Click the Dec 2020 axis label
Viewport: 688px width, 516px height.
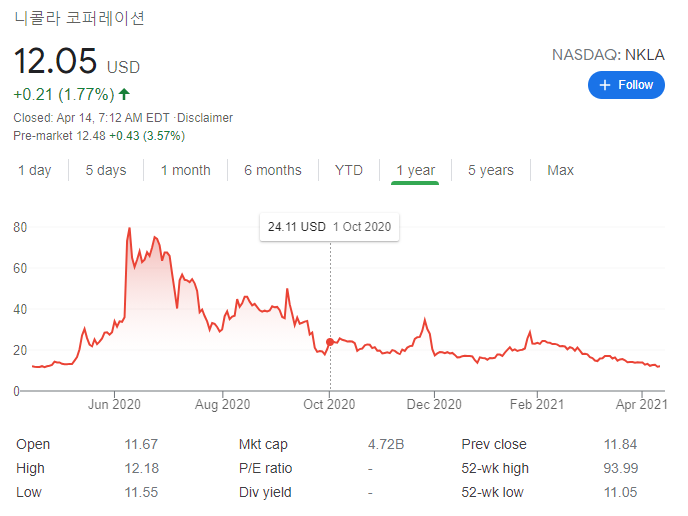pyautogui.click(x=434, y=404)
